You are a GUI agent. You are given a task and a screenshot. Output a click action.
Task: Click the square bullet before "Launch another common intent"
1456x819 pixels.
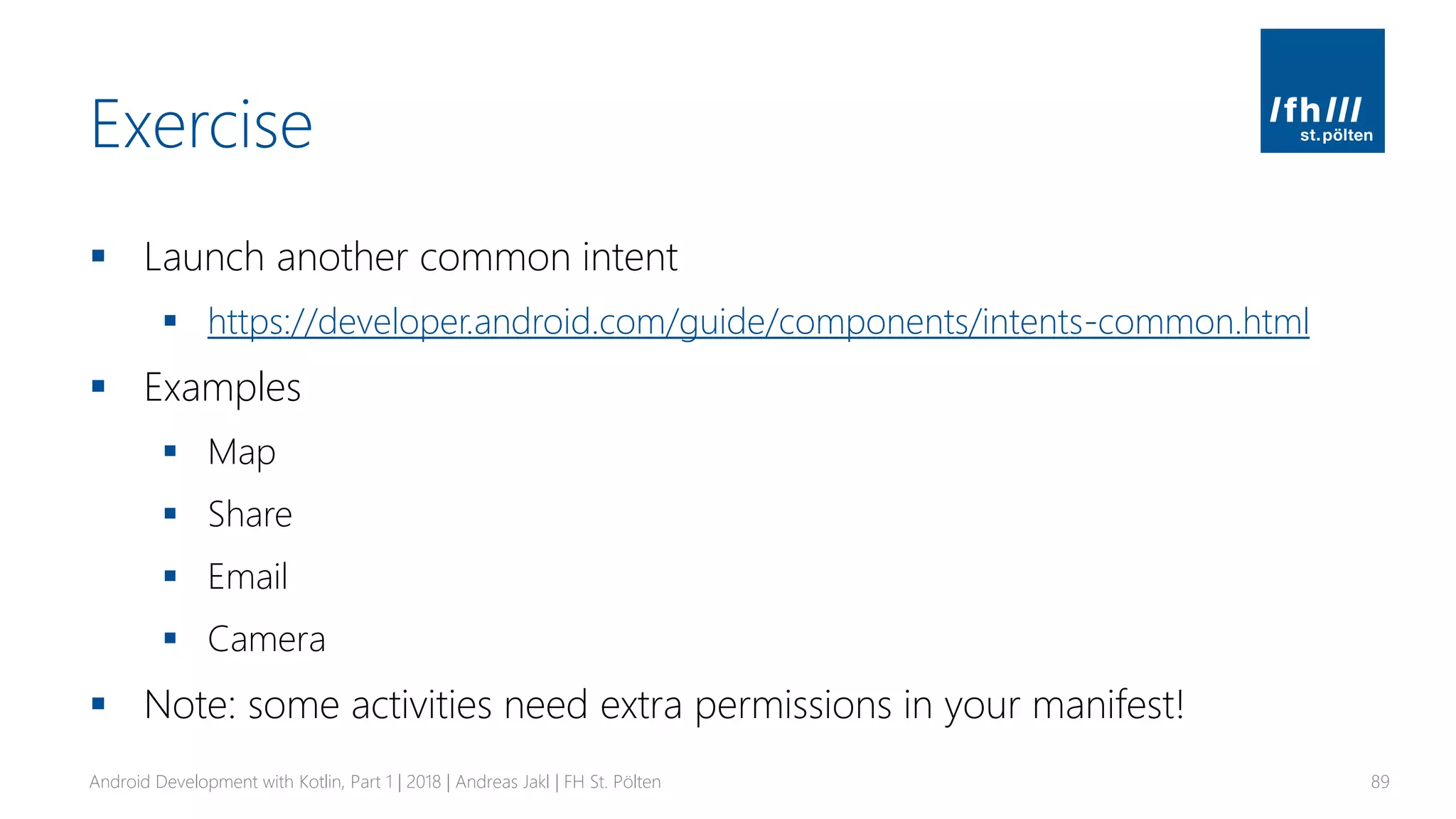pyautogui.click(x=98, y=256)
